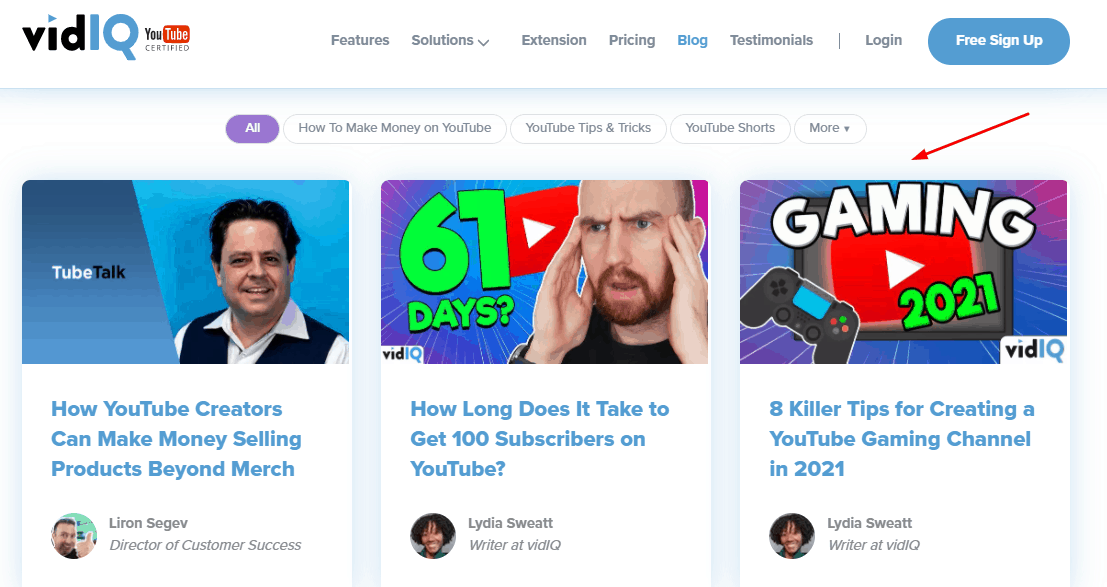Viewport: 1107px width, 587px height.
Task: Expand the More categories dropdown
Action: click(830, 129)
